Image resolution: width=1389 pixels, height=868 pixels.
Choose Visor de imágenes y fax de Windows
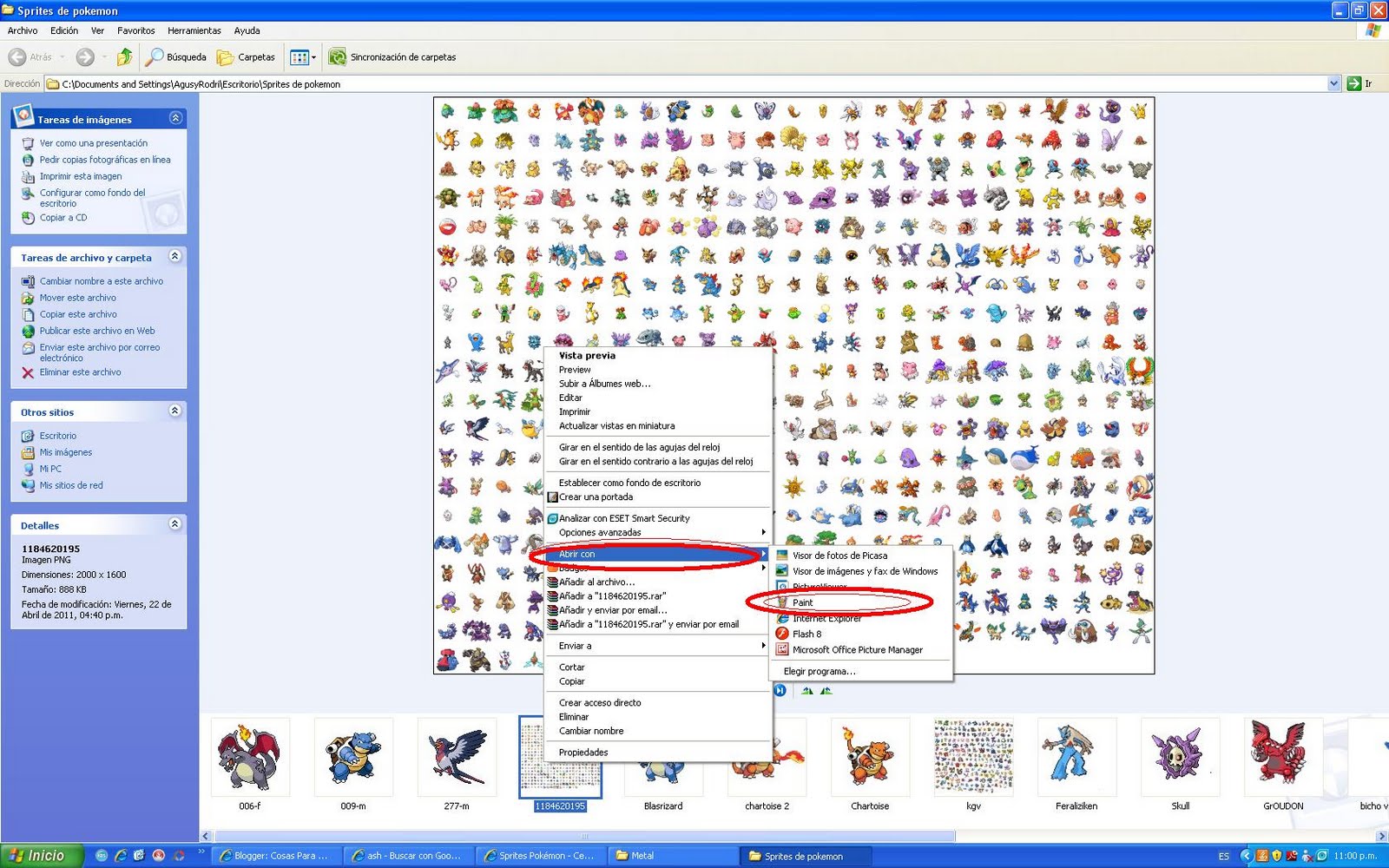coord(865,571)
